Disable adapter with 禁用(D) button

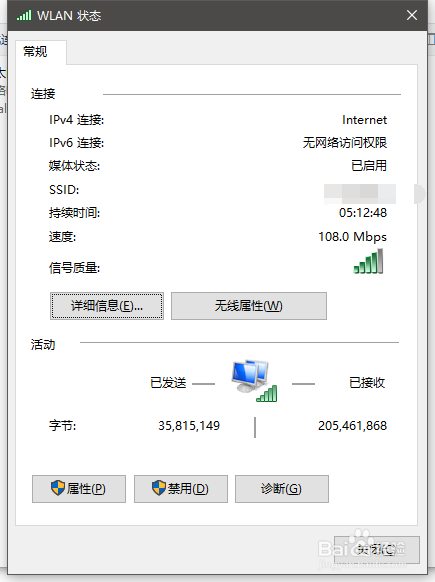coord(181,489)
